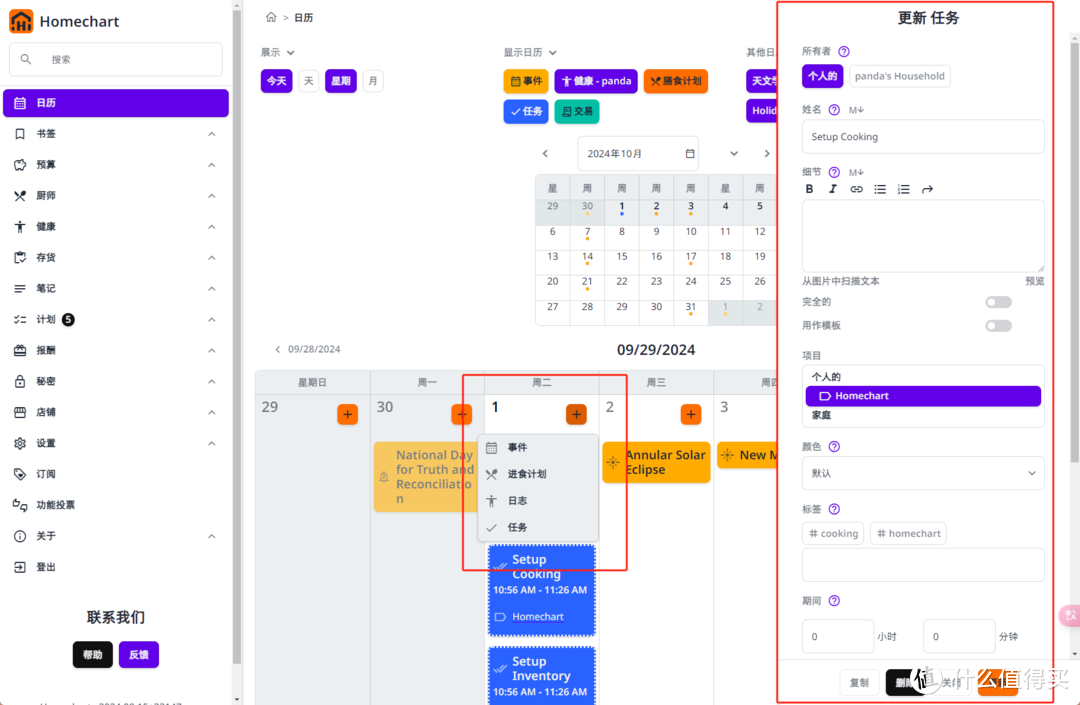Open the 颜色 默认 color selector

click(922, 473)
